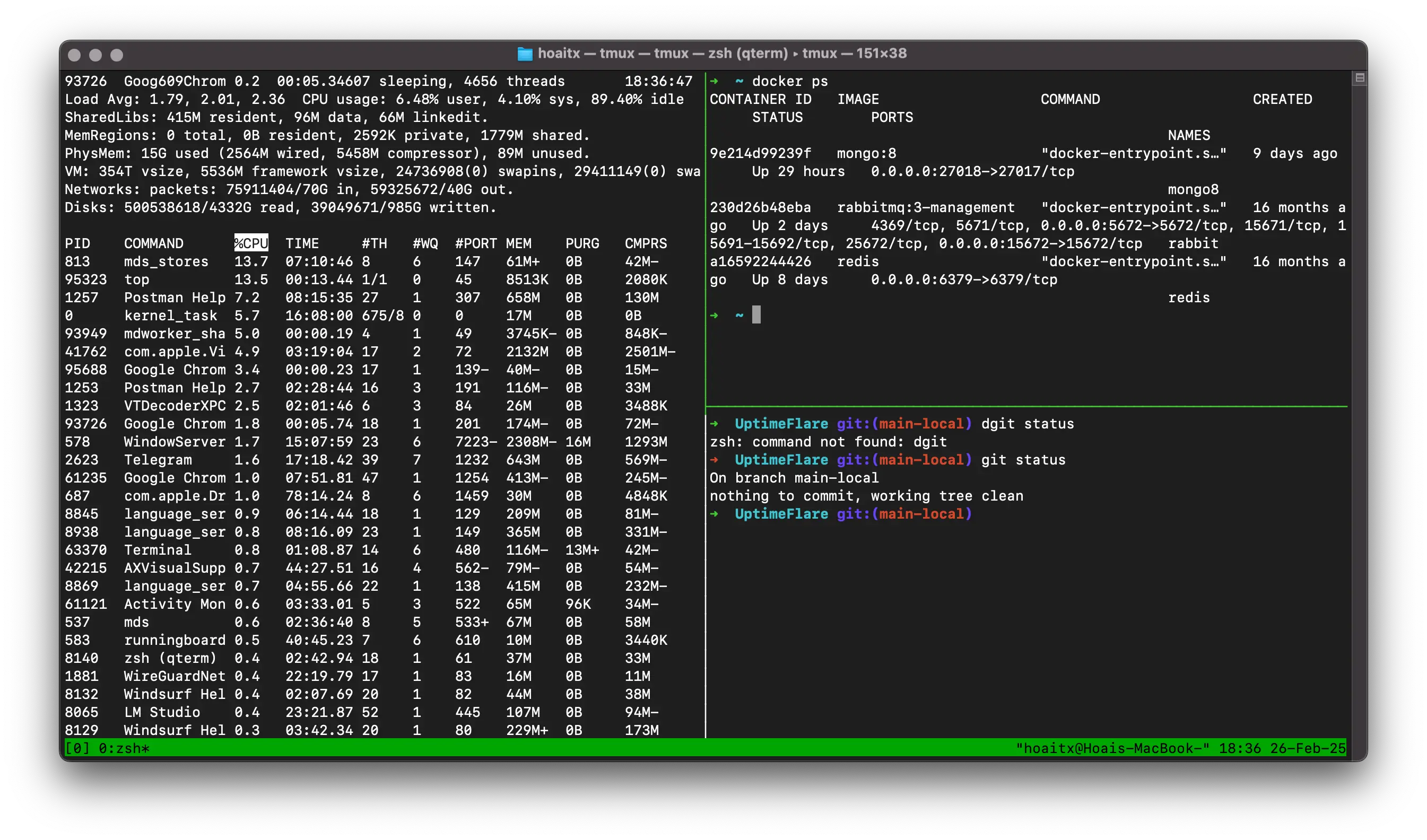
Task: Minimize the terminal window via middle dot
Action: pyautogui.click(x=95, y=55)
